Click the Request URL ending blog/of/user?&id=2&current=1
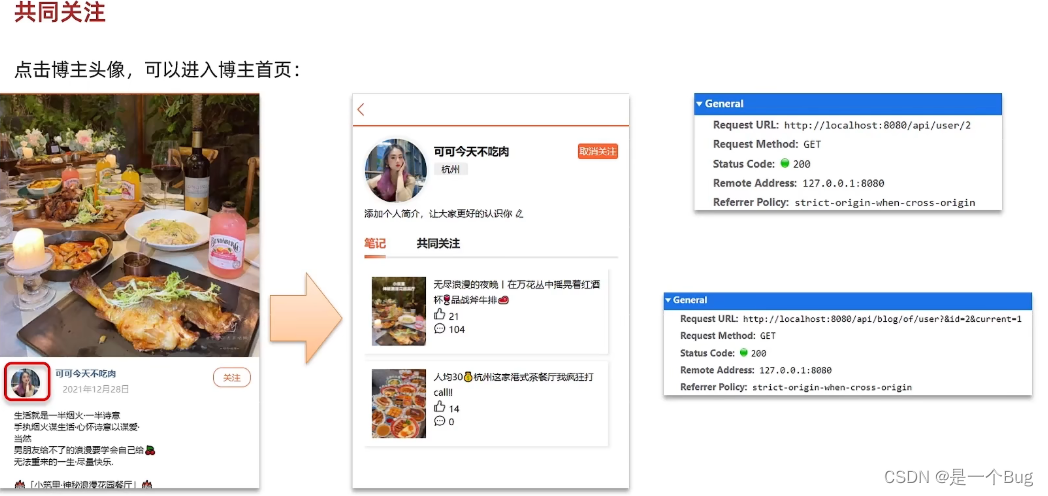 882,319
